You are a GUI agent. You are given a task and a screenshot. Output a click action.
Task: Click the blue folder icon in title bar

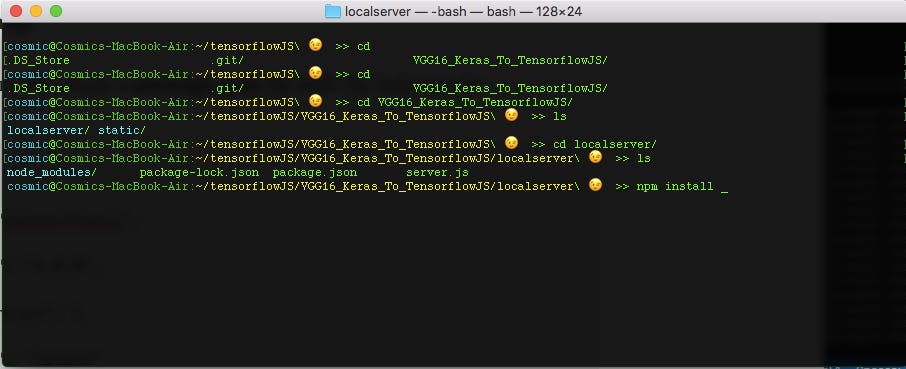coord(333,11)
